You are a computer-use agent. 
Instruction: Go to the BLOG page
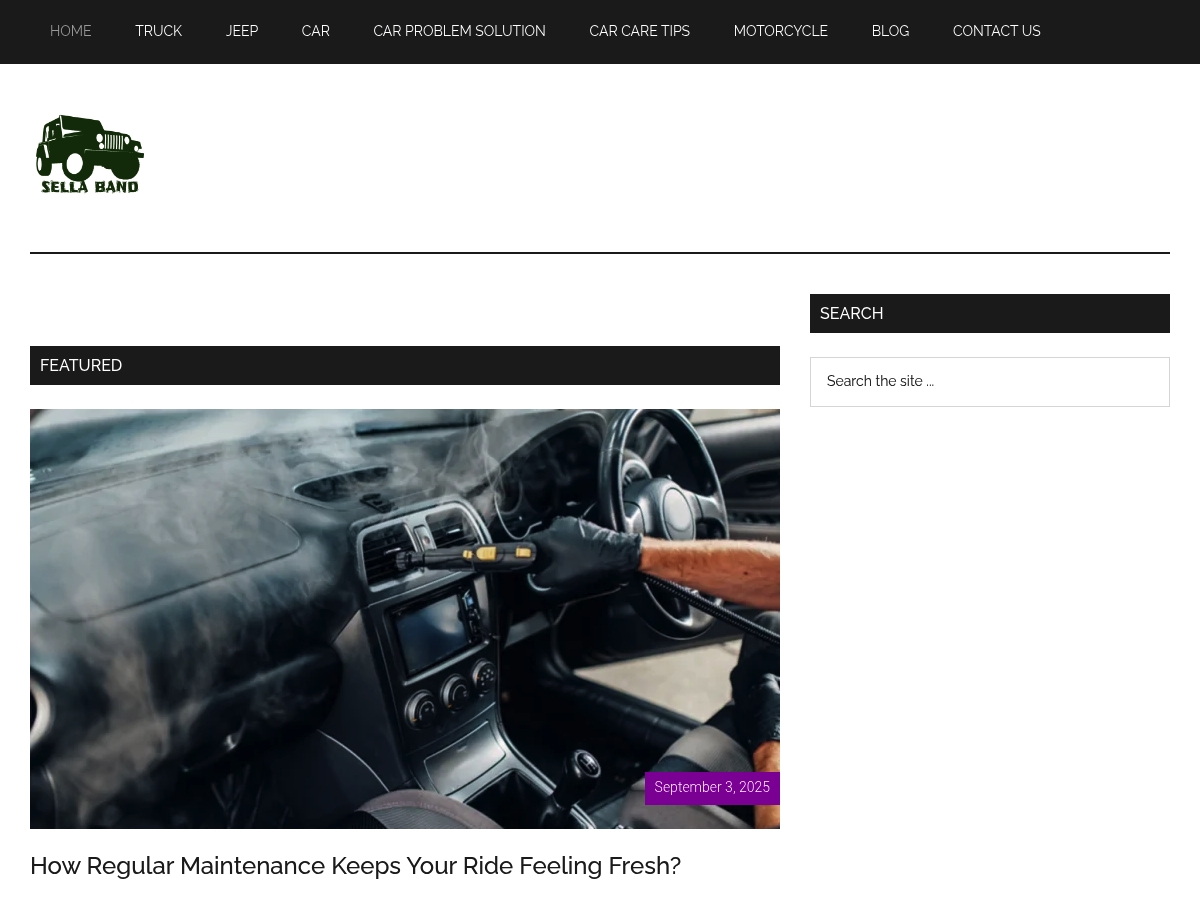[x=890, y=31]
